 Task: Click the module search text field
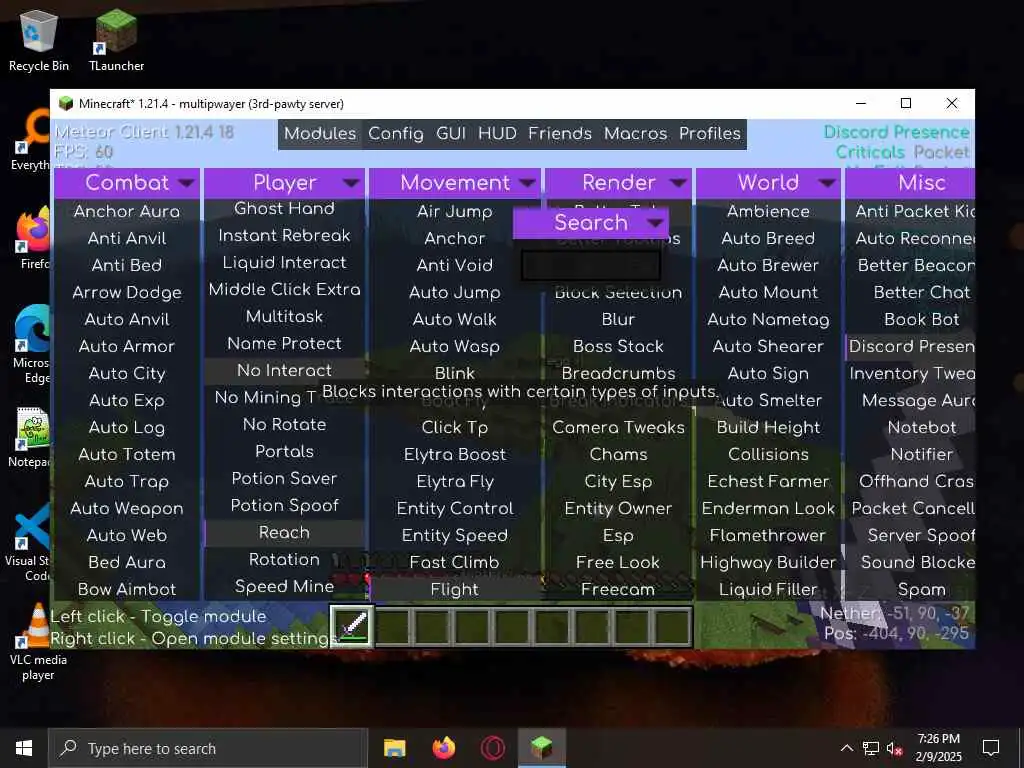[590, 265]
